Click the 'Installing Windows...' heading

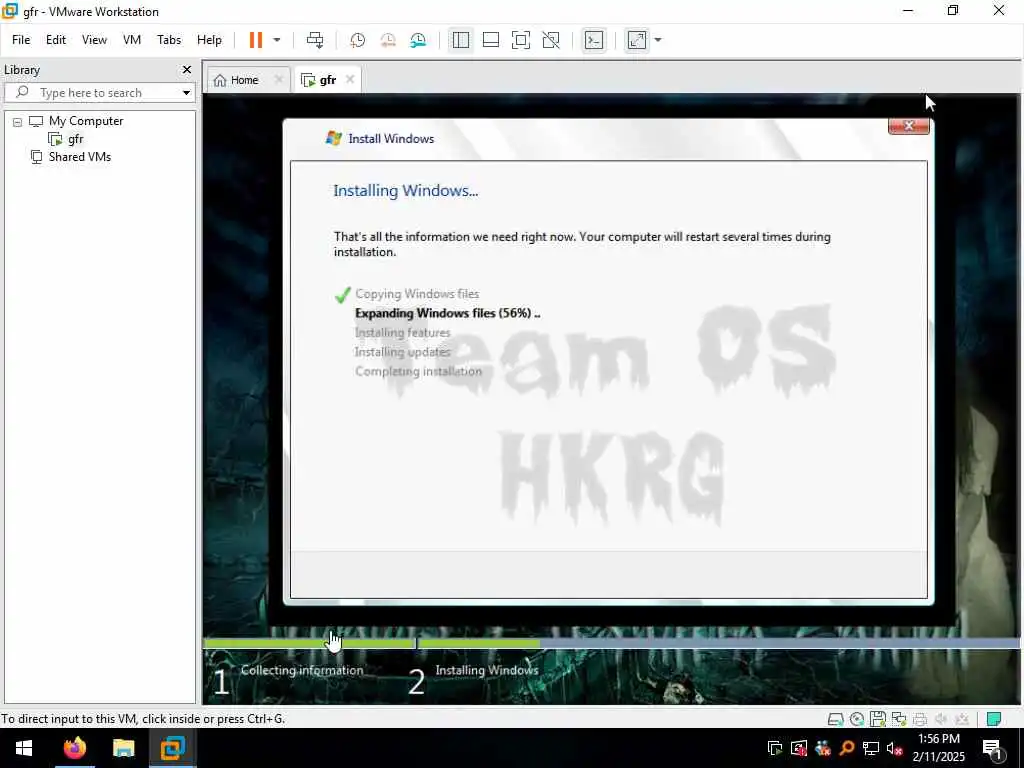click(406, 190)
